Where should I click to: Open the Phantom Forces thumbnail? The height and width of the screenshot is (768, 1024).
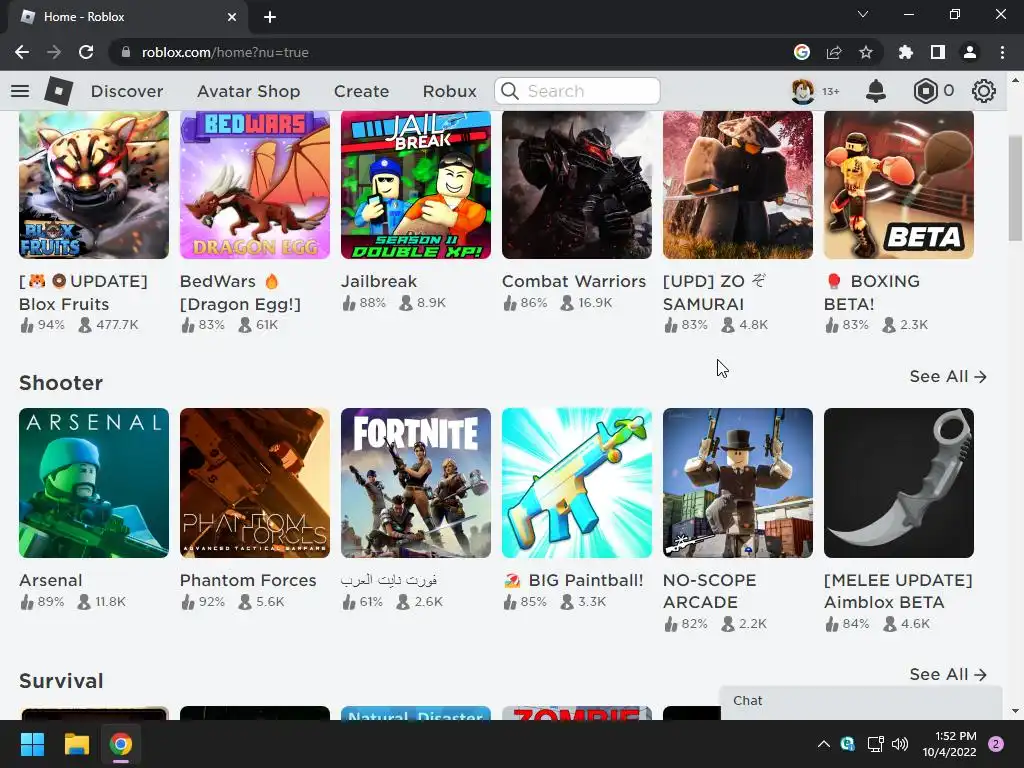pos(255,483)
